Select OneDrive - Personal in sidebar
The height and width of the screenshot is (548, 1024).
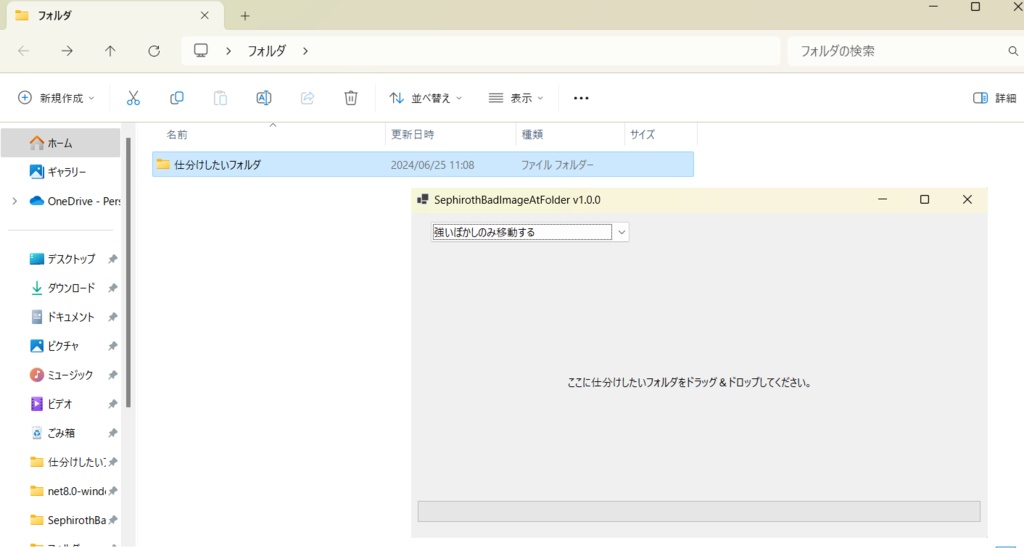75,201
